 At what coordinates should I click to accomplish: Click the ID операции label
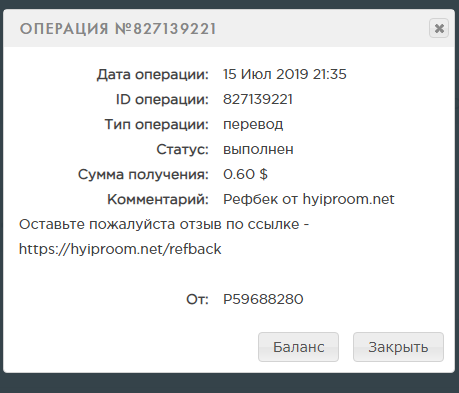coord(162,100)
